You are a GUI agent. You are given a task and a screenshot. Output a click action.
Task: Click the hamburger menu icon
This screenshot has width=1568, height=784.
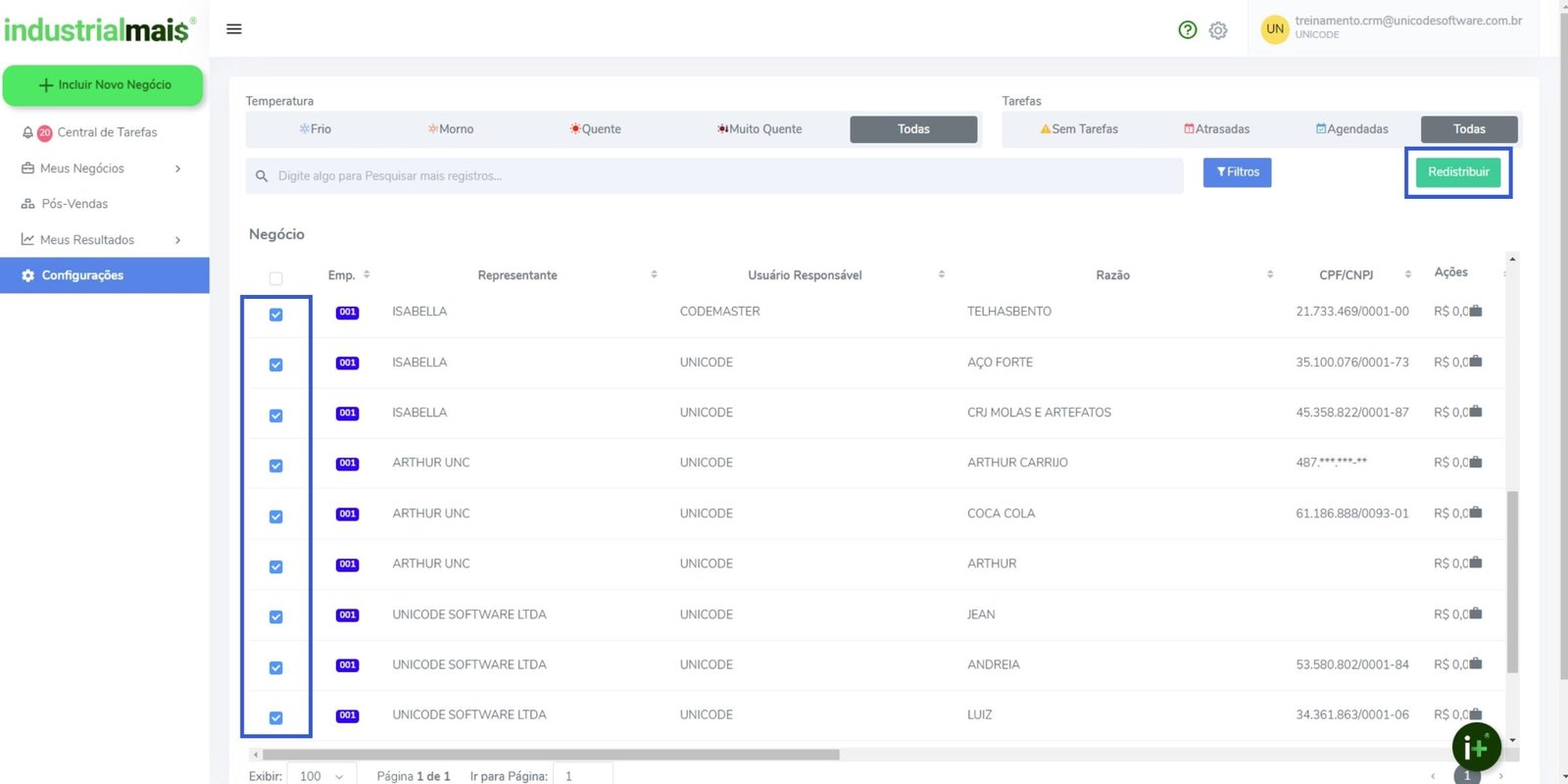pyautogui.click(x=233, y=29)
